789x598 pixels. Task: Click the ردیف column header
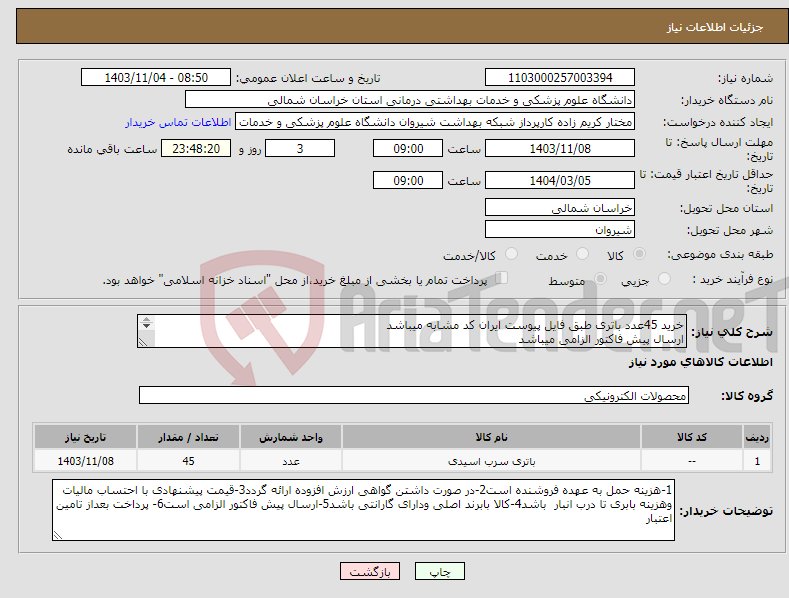pyautogui.click(x=757, y=437)
